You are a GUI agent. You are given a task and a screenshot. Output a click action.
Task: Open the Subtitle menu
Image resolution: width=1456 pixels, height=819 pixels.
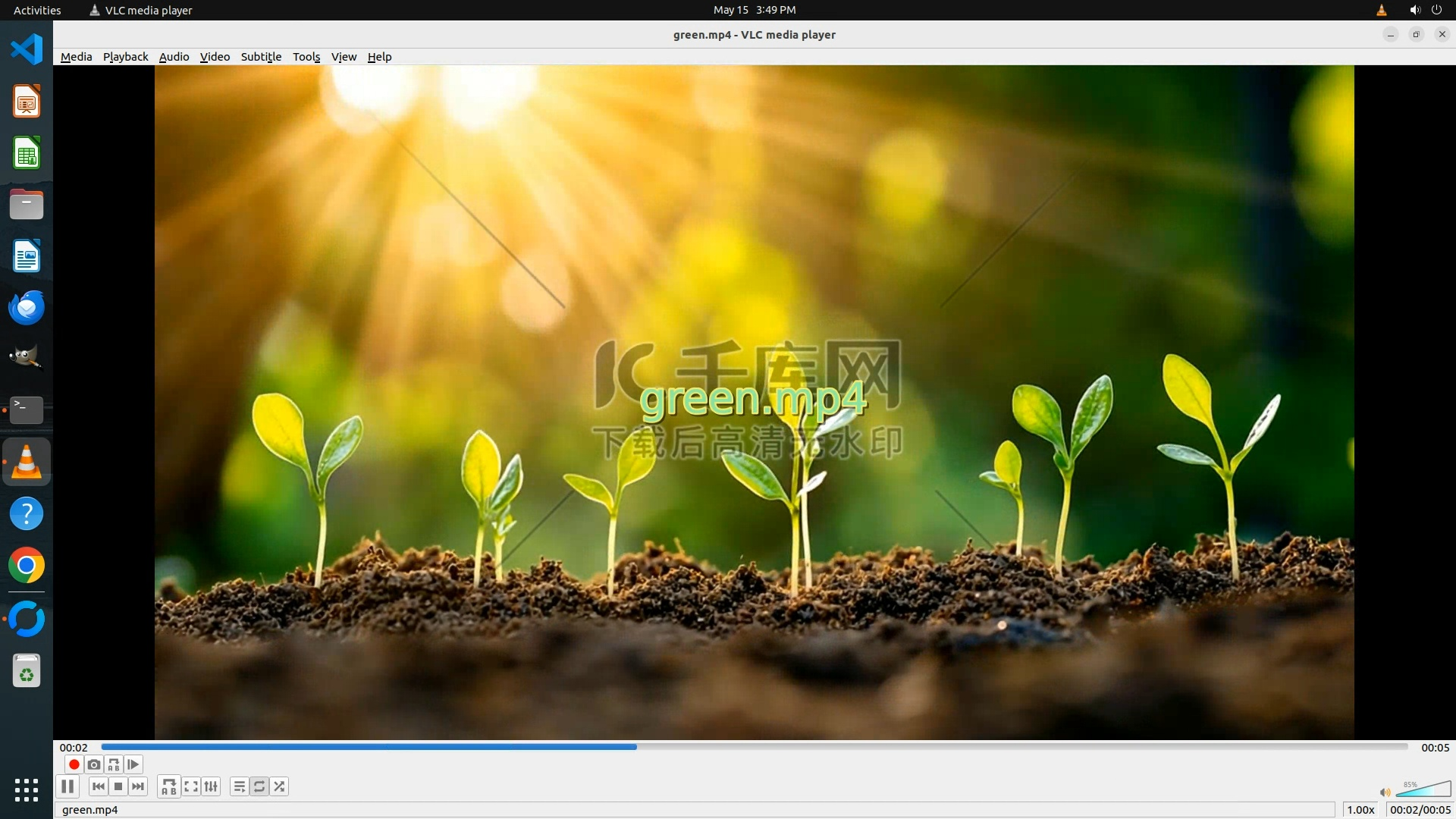point(261,57)
